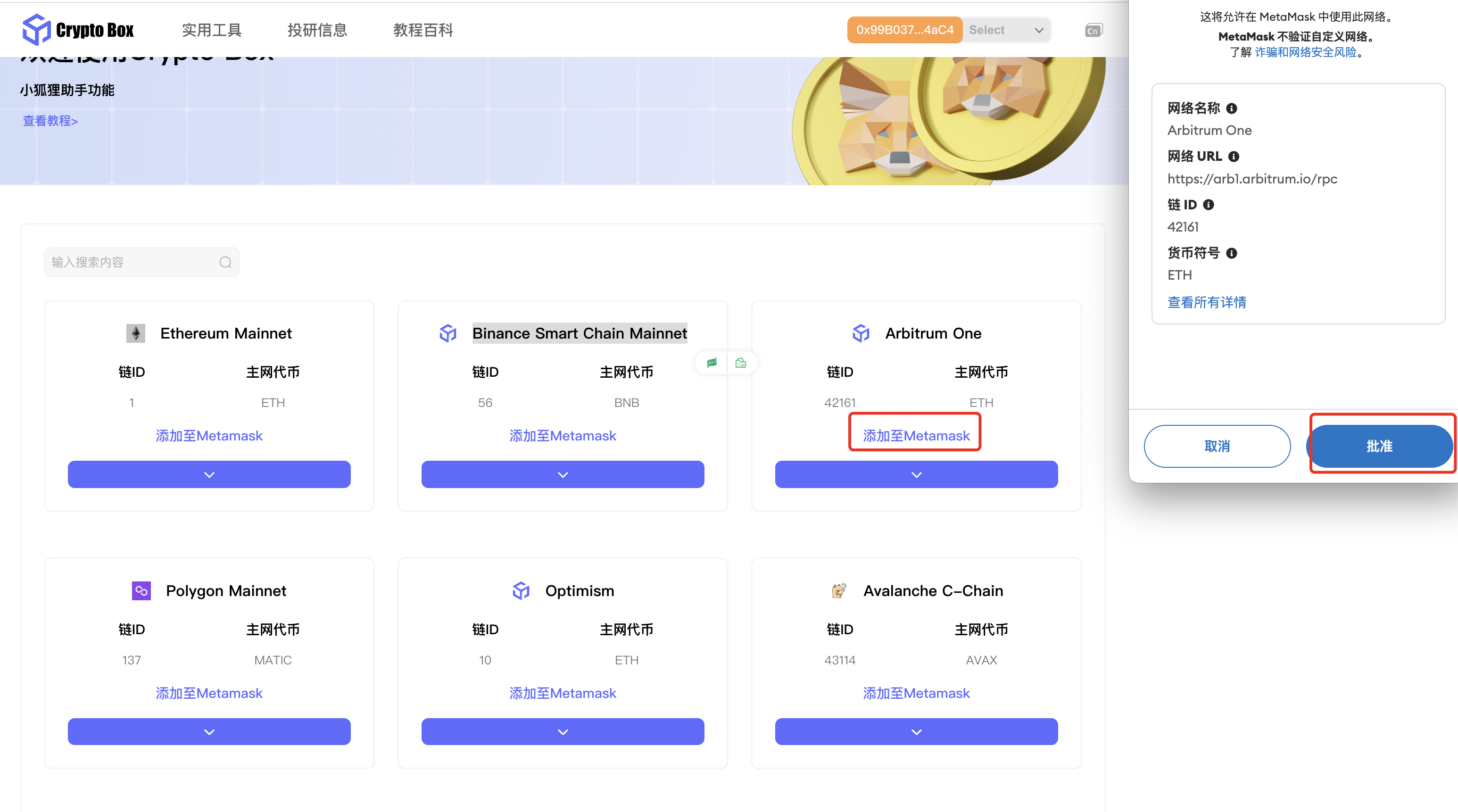Click the Arbitrum One network name in popup
The image size is (1458, 812).
(1209, 130)
